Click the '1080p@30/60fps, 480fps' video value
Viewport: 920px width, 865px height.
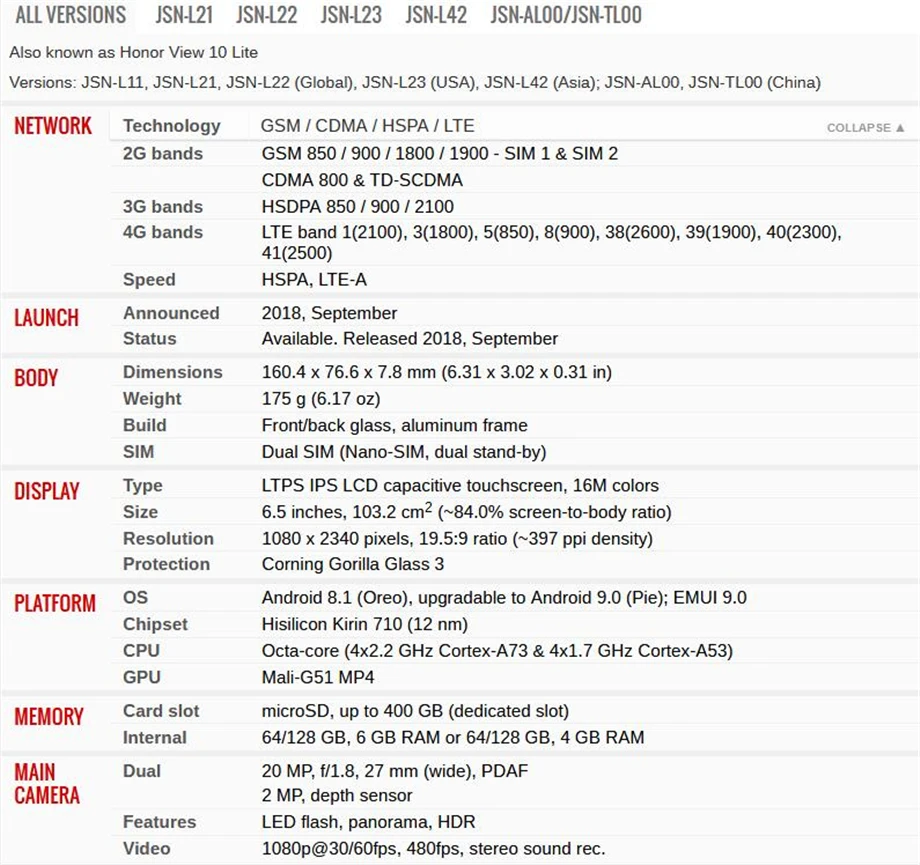pos(433,849)
